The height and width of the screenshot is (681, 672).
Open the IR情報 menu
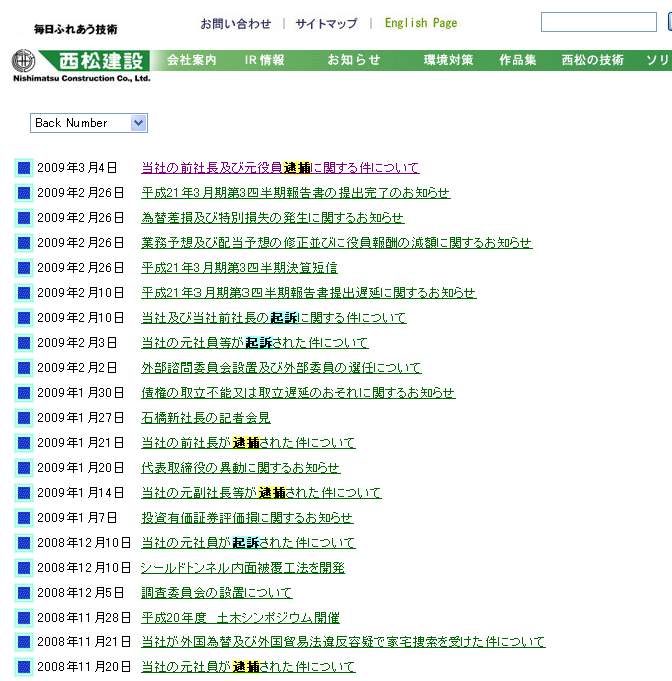(264, 60)
